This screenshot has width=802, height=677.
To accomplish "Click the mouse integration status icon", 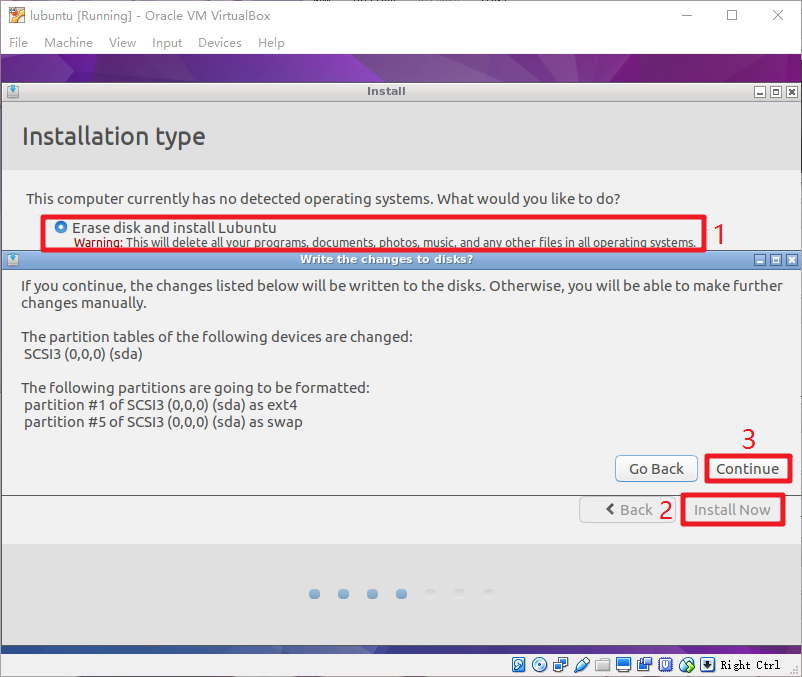I will pos(687,665).
